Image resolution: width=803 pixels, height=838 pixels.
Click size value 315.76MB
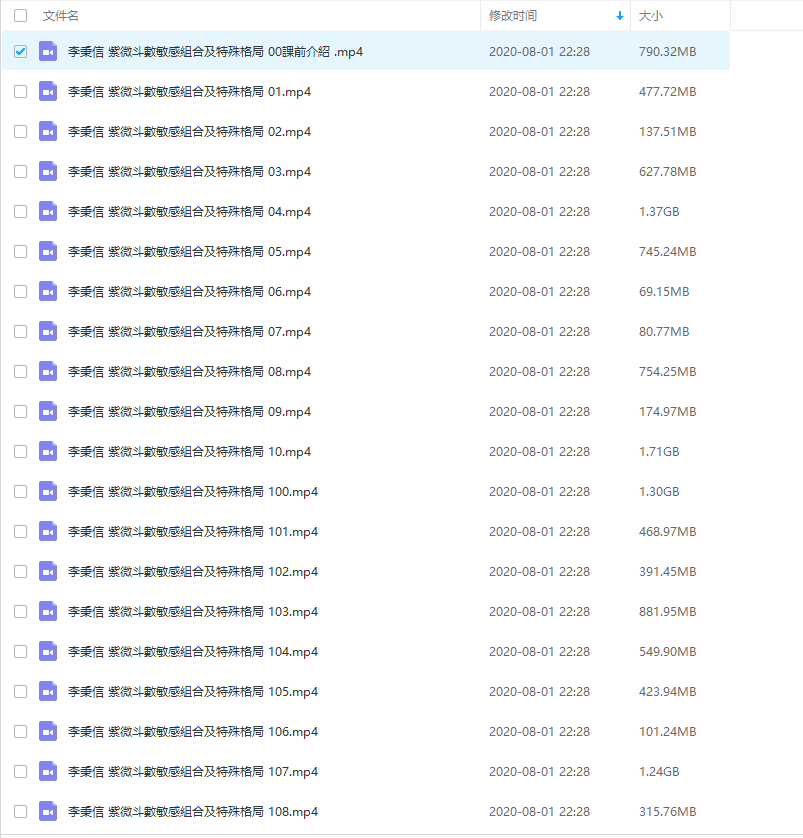667,811
